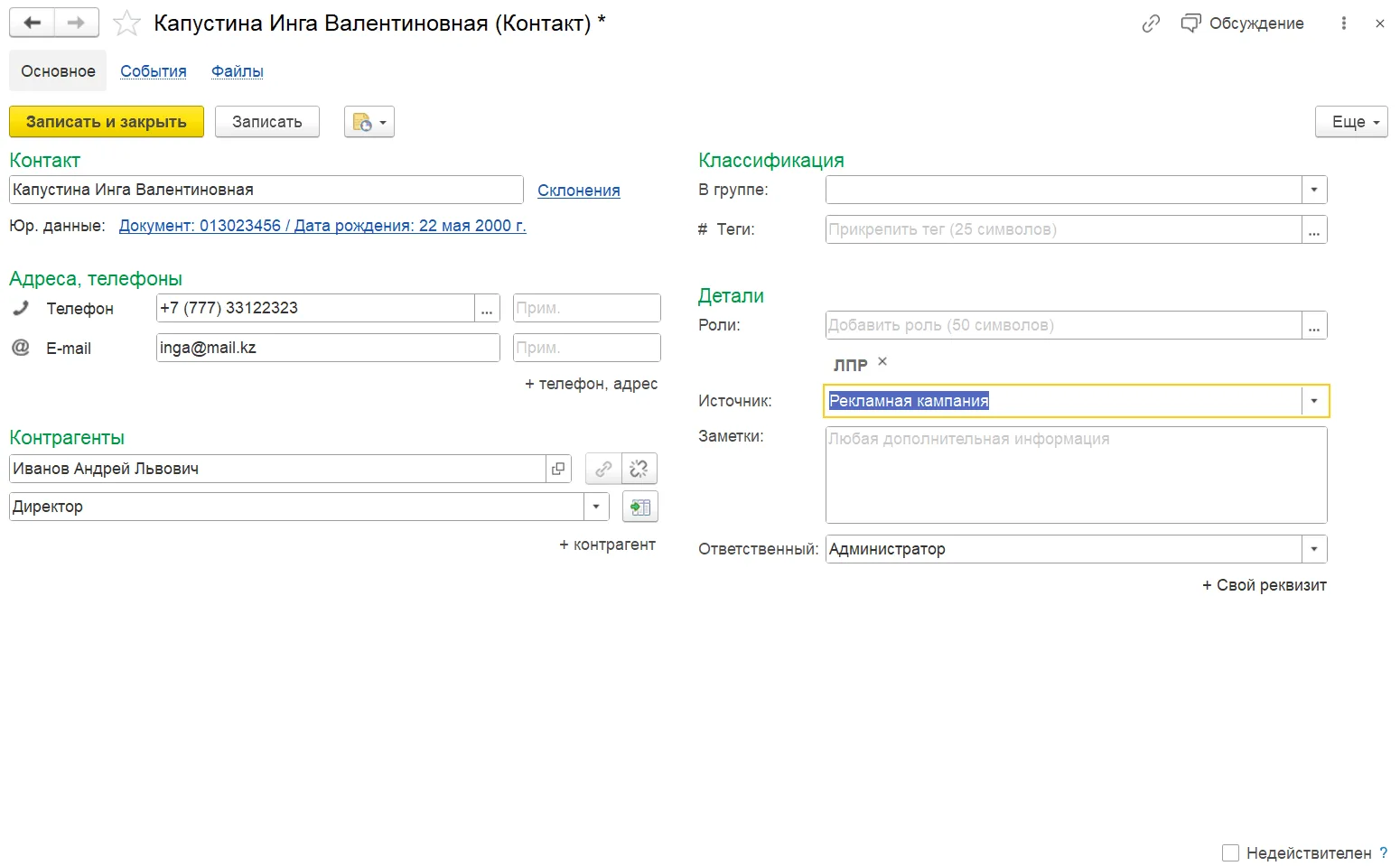Open Обсуждение discussion panel
The image size is (1400, 866).
click(1243, 23)
